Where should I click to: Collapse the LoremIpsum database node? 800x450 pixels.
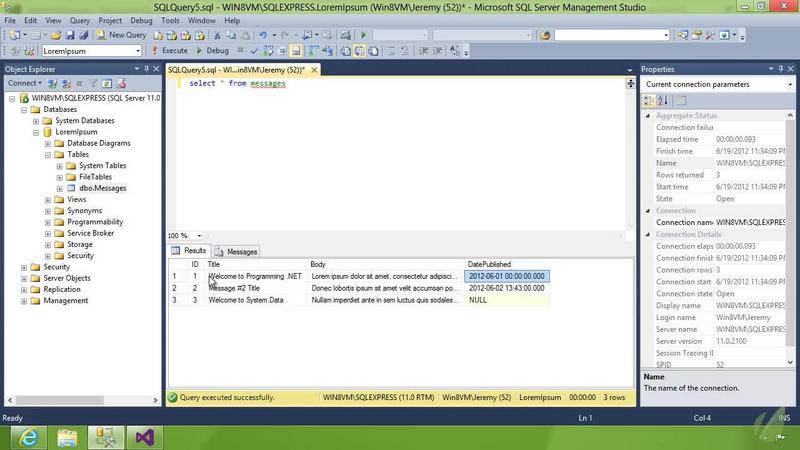point(36,132)
